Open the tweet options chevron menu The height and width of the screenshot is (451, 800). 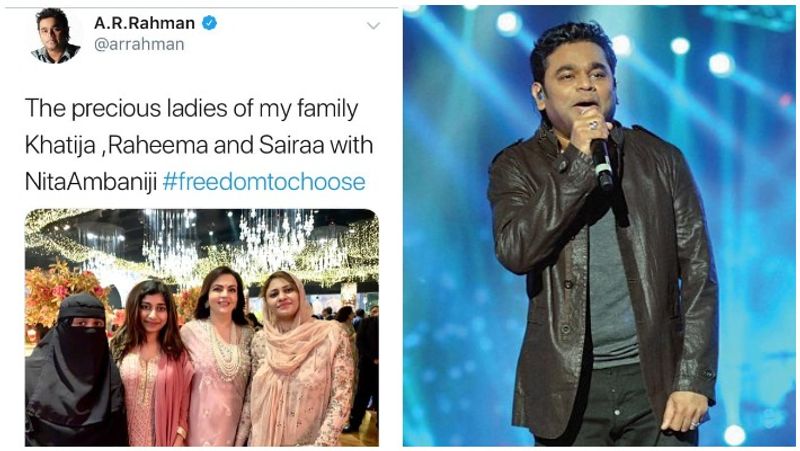[x=372, y=25]
